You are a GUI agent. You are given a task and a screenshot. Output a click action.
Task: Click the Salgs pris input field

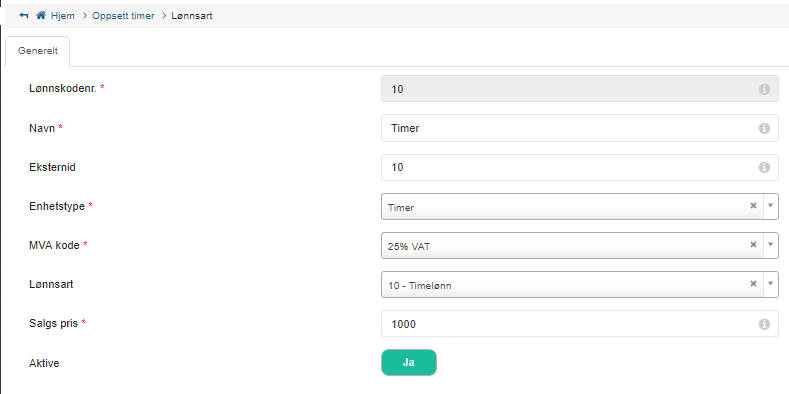pyautogui.click(x=580, y=324)
